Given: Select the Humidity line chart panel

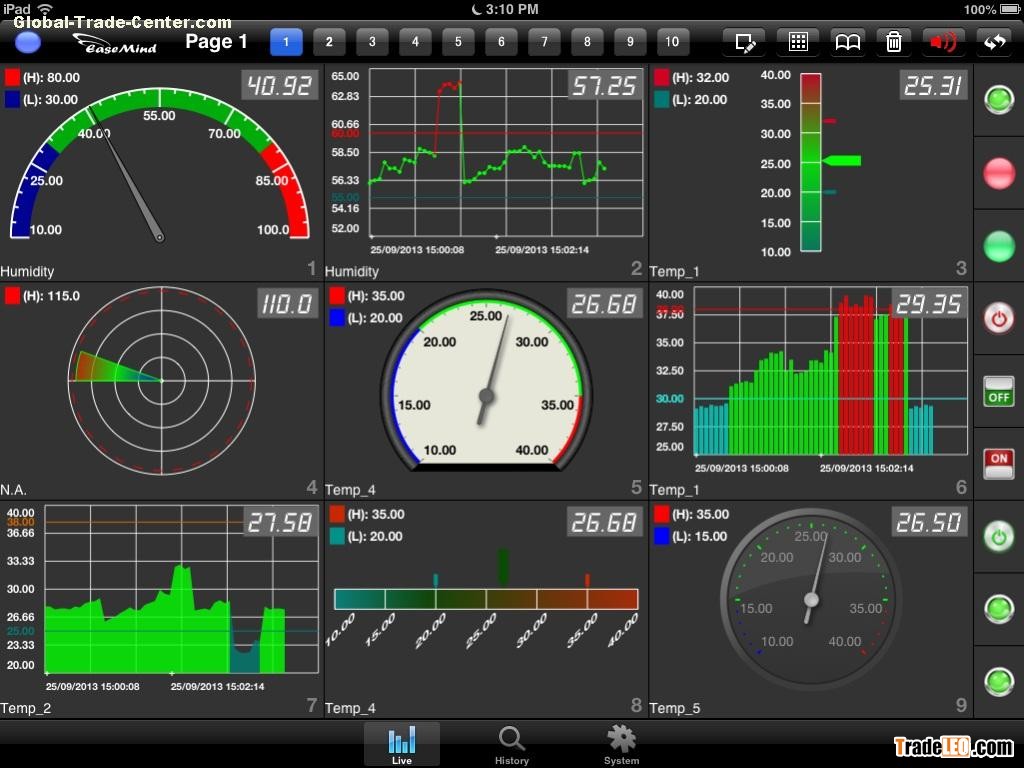Looking at the screenshot, I should tap(486, 172).
